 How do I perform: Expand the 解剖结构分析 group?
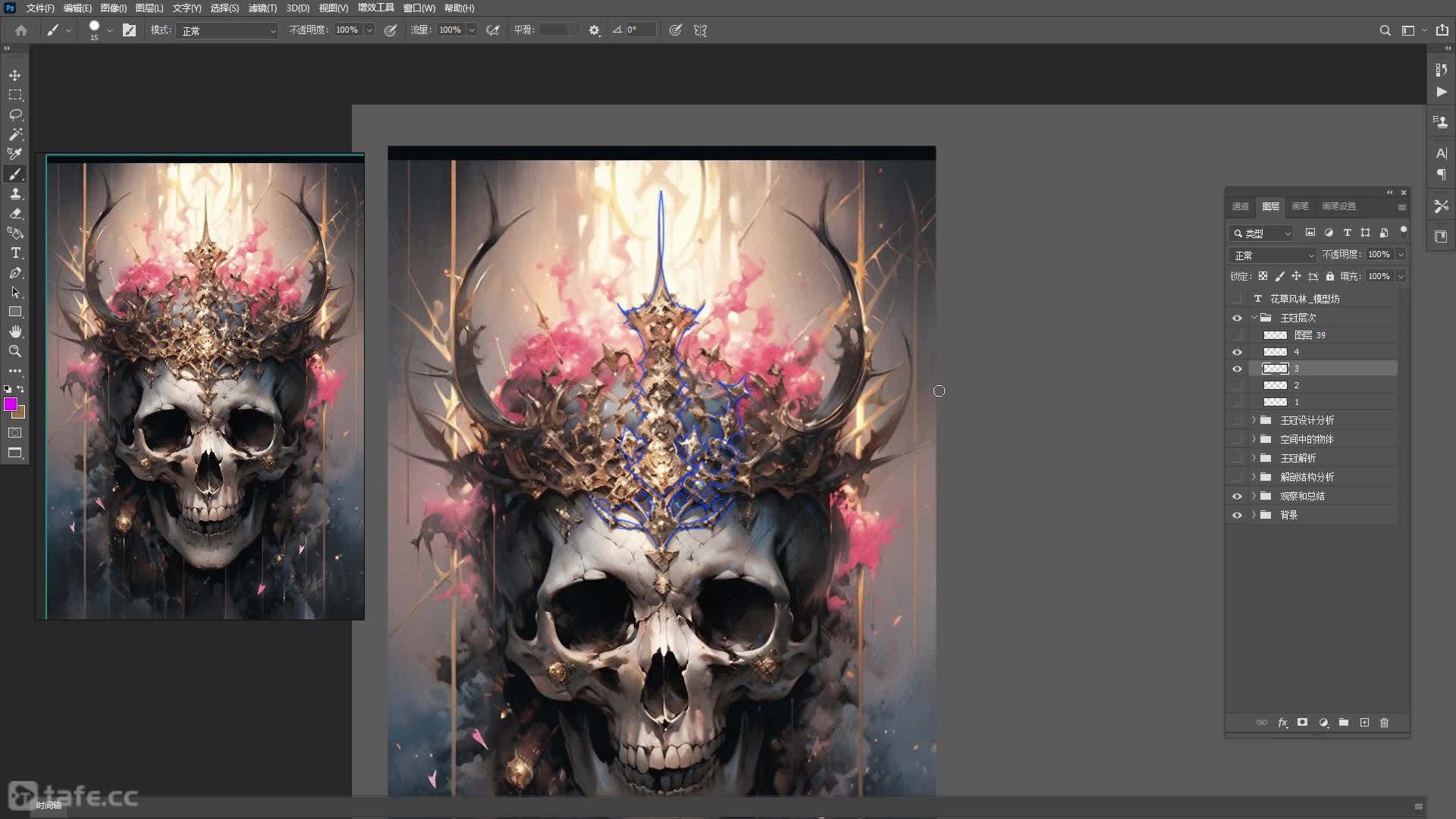click(1254, 477)
